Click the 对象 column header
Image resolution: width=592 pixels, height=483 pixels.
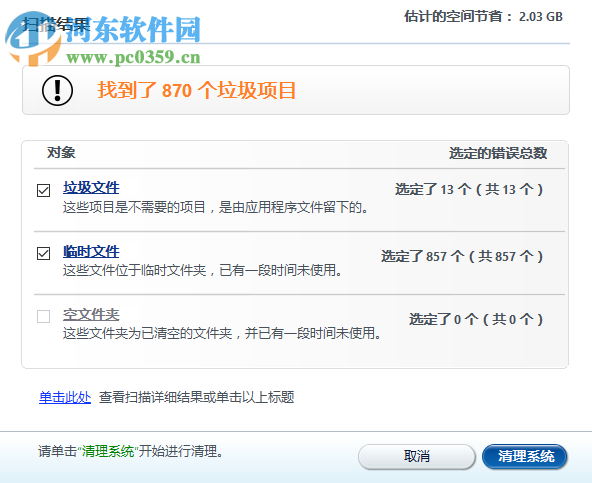tap(61, 153)
